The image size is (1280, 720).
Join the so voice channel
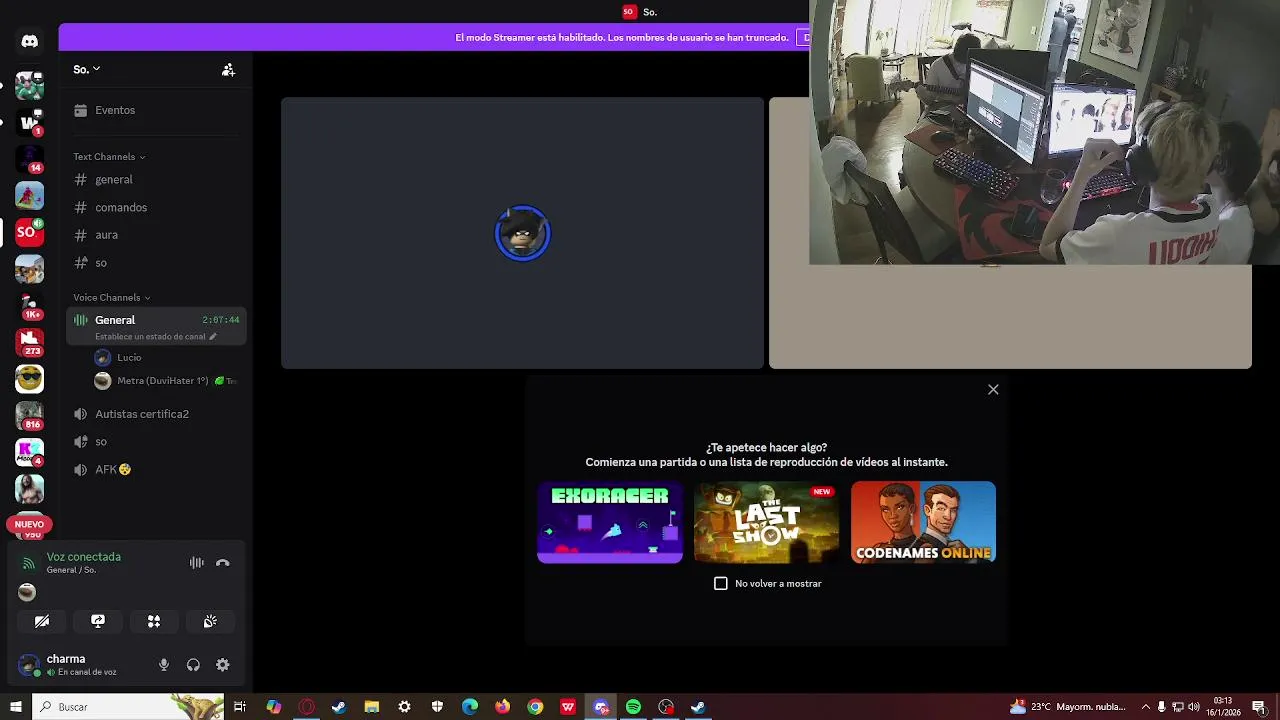pyautogui.click(x=155, y=442)
